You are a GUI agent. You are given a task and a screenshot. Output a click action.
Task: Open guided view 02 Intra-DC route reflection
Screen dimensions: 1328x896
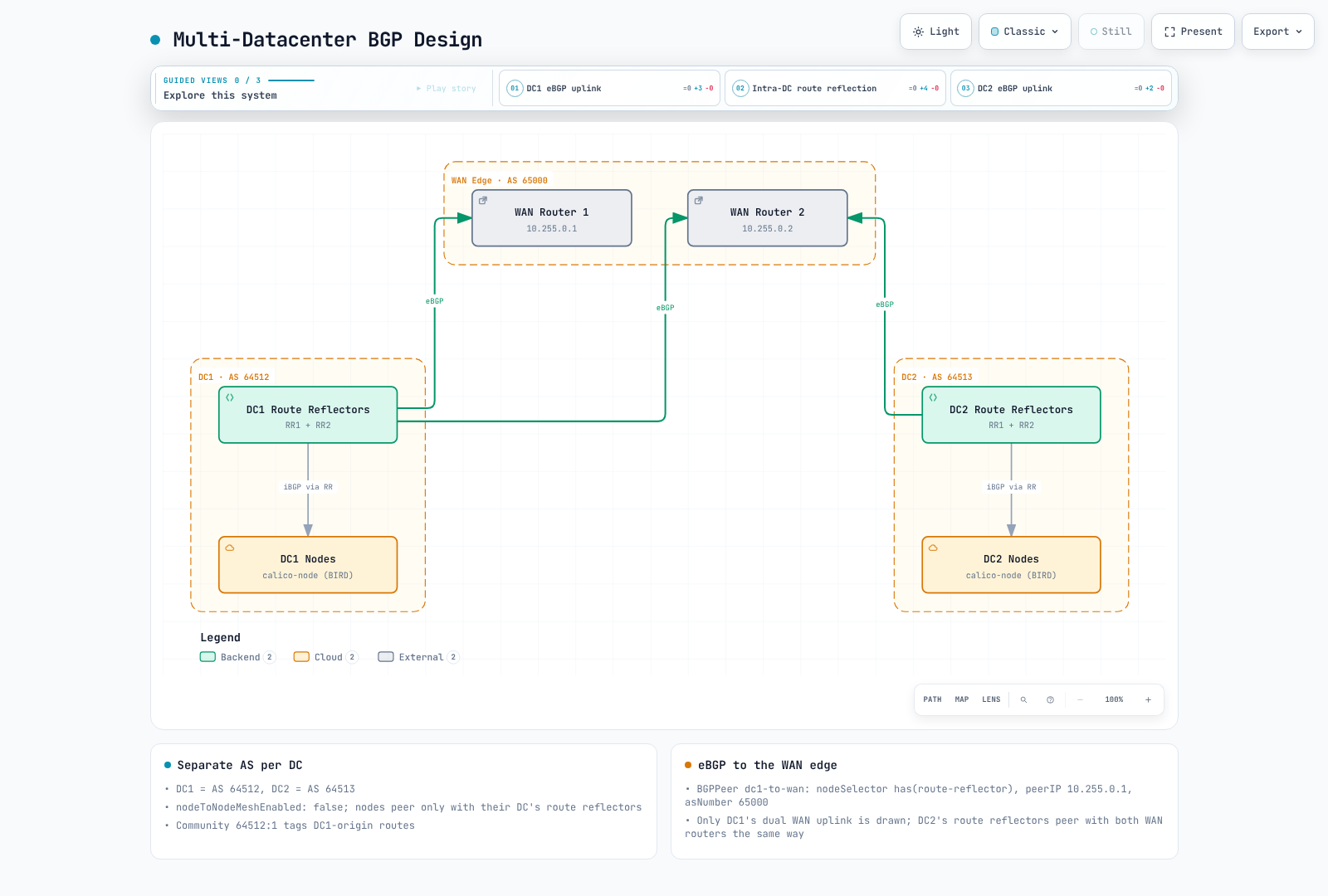click(x=835, y=88)
